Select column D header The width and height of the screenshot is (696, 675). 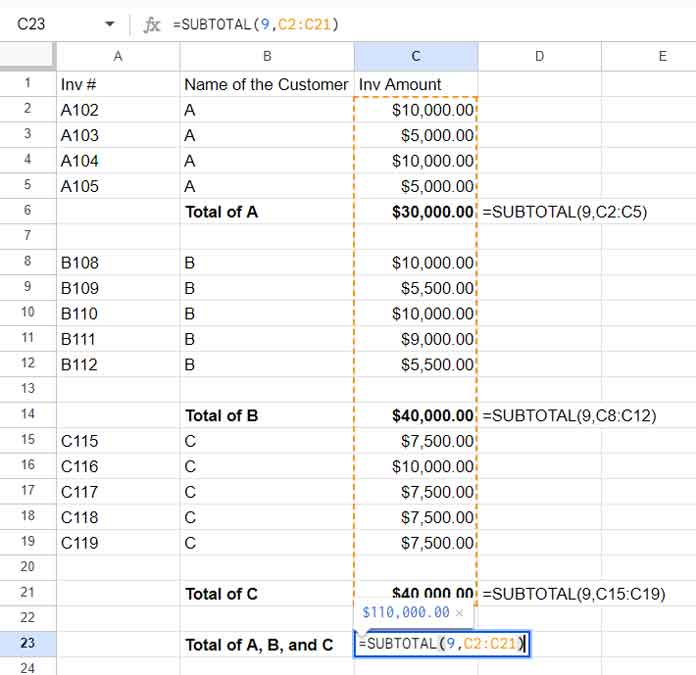(540, 56)
